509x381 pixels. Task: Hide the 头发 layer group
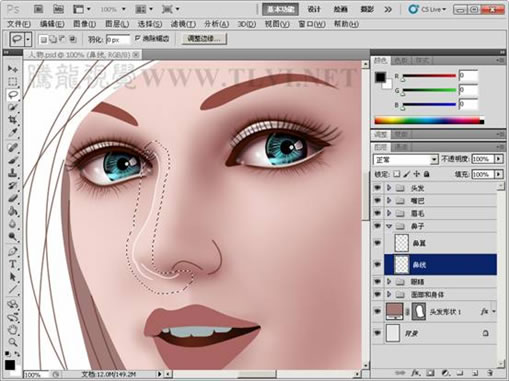click(x=377, y=188)
